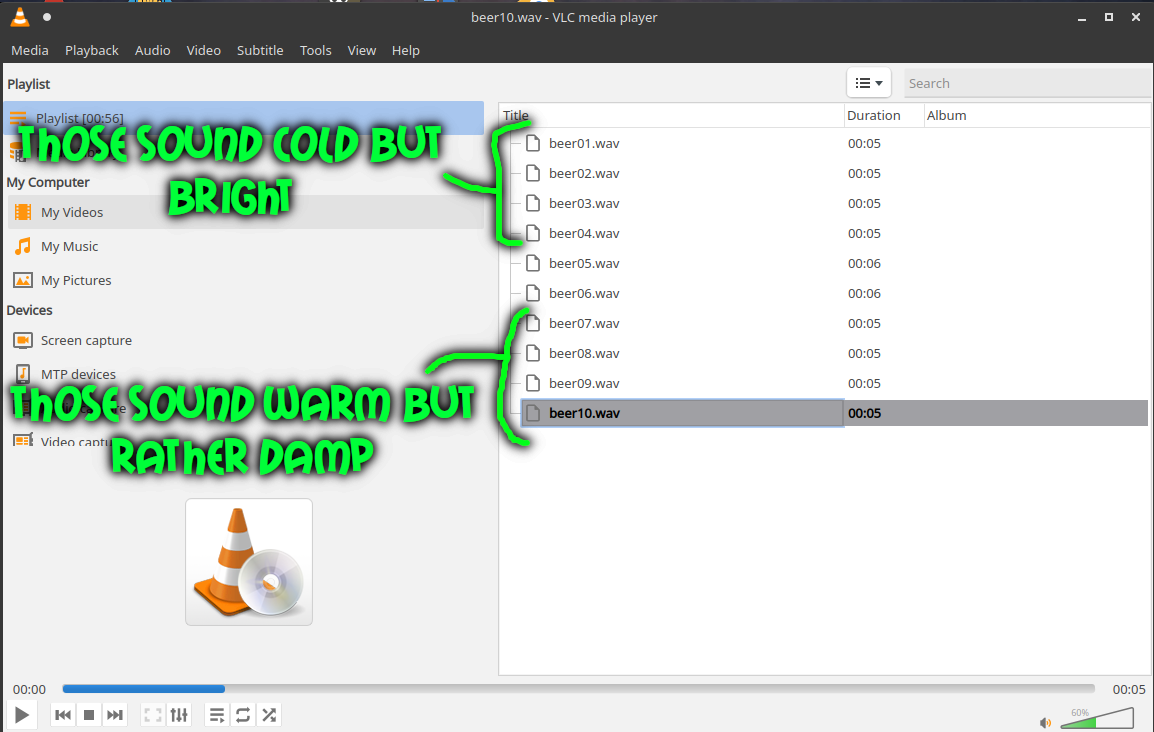
Task: Click file icon of beer05.wav
Action: coord(533,263)
